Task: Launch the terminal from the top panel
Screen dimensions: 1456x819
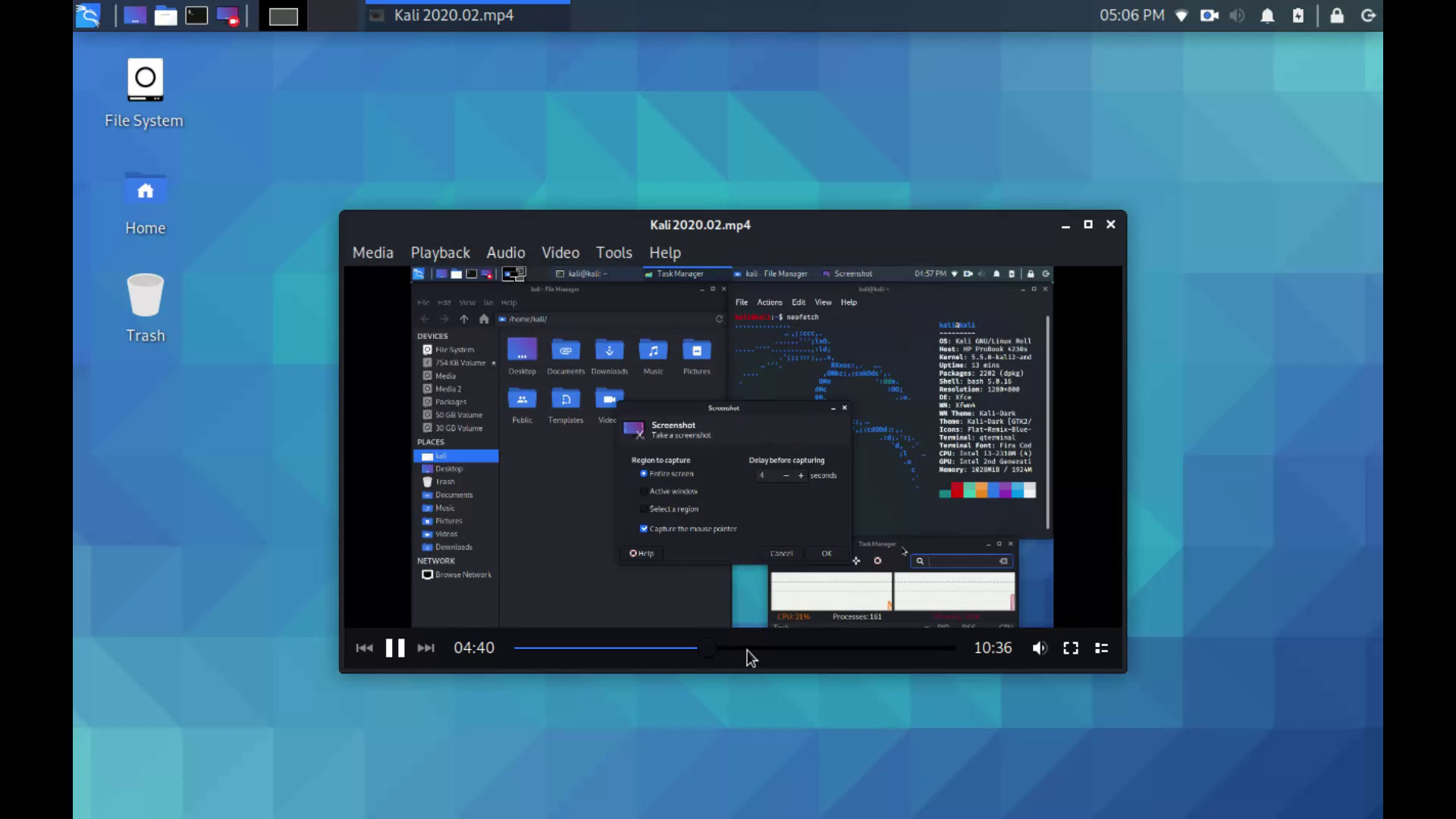Action: (x=196, y=15)
